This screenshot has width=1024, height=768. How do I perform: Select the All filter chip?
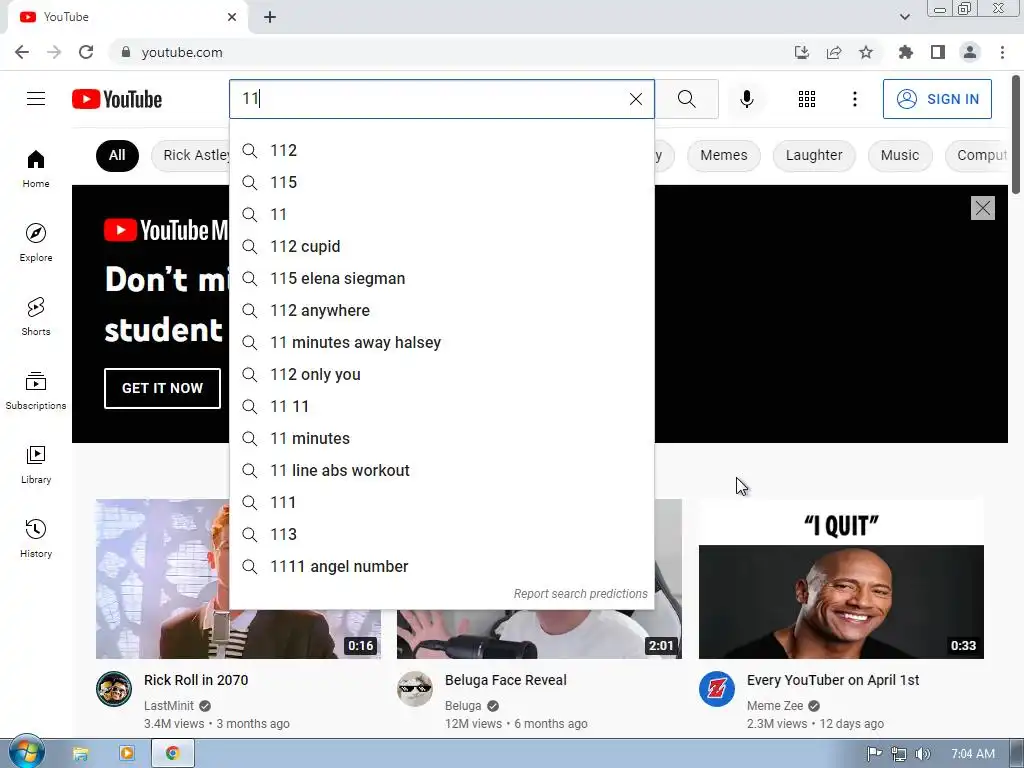[x=117, y=155]
